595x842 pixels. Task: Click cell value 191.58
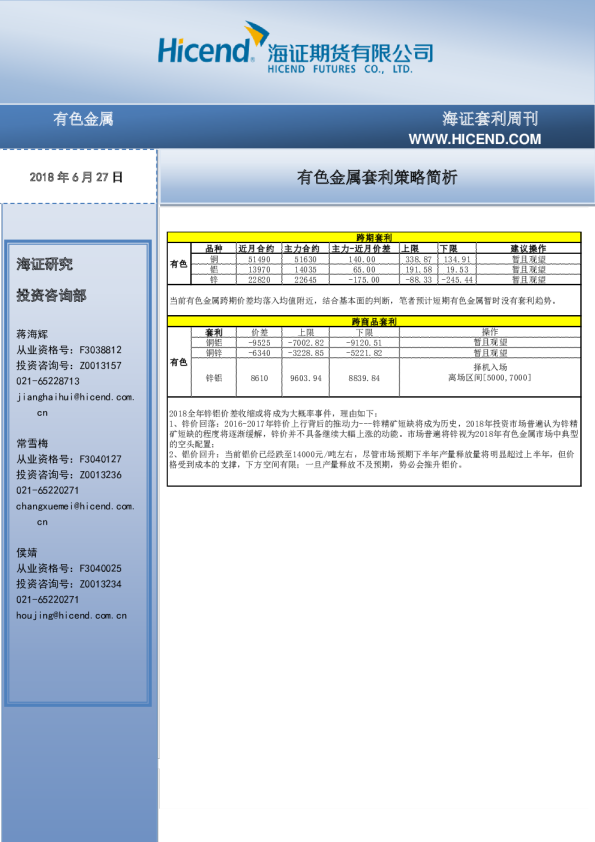pyautogui.click(x=418, y=269)
